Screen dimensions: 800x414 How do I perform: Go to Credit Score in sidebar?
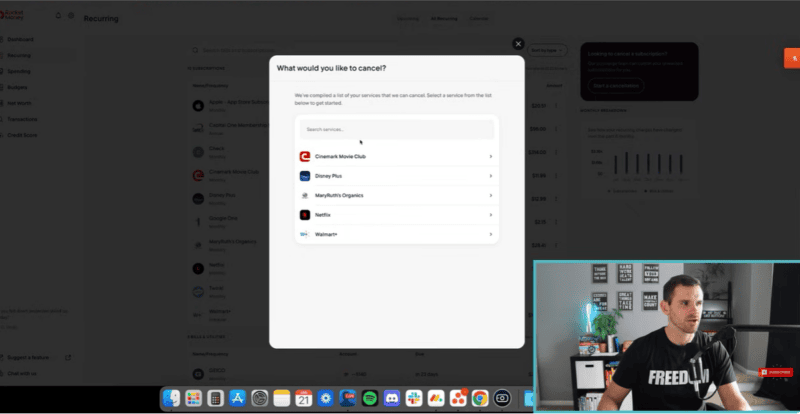22,135
